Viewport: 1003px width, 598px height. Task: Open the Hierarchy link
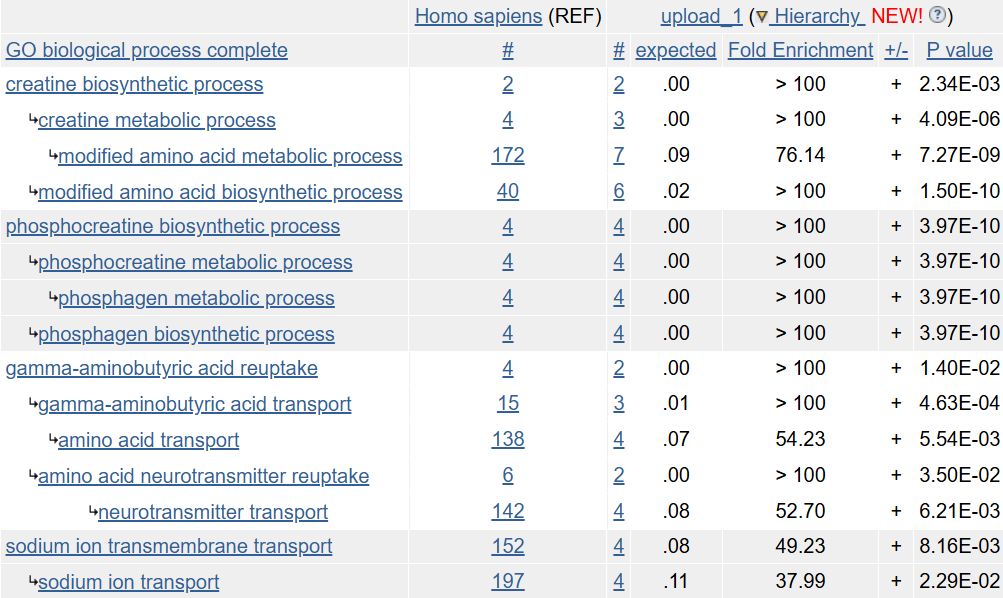(x=817, y=16)
